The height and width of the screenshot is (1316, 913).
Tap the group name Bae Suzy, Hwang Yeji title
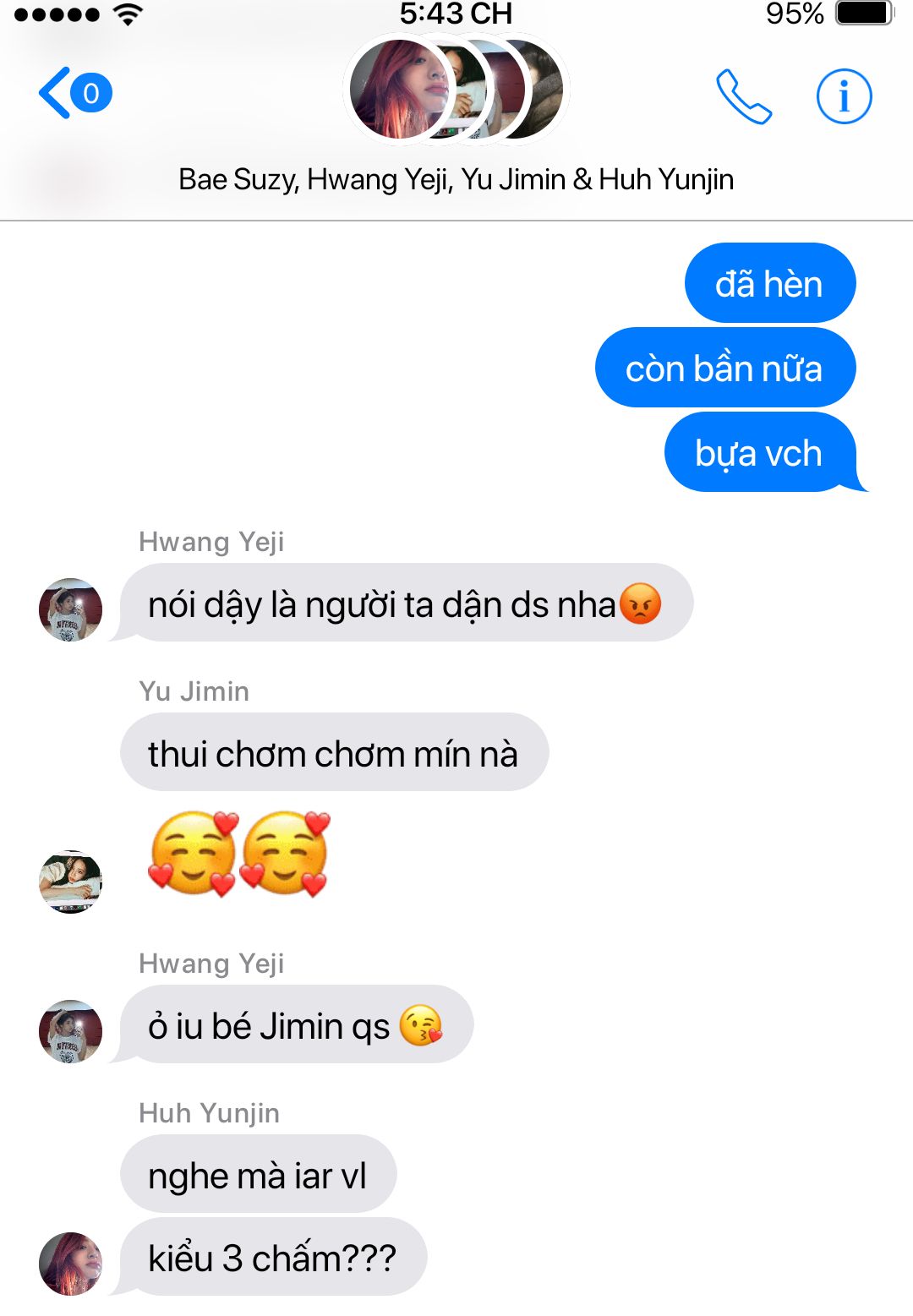click(456, 179)
